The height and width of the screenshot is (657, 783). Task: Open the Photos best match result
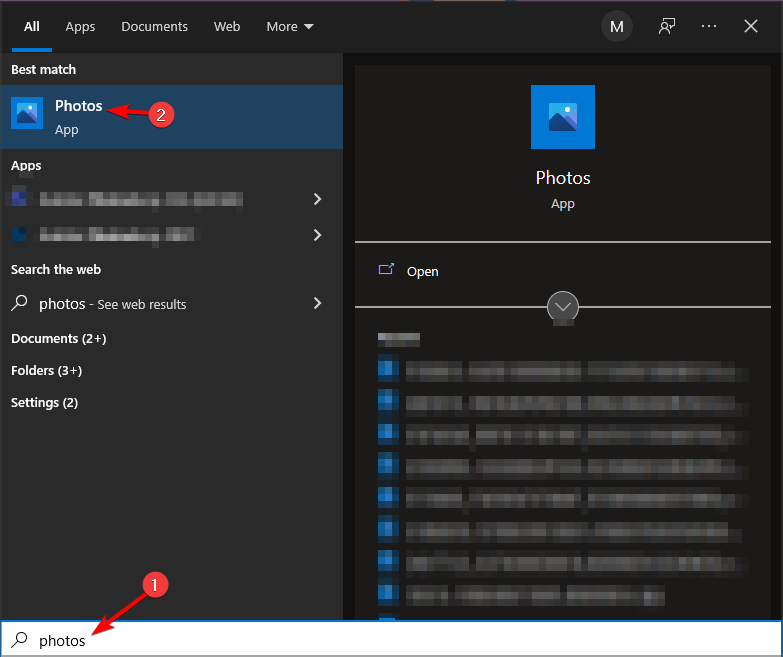[172, 117]
